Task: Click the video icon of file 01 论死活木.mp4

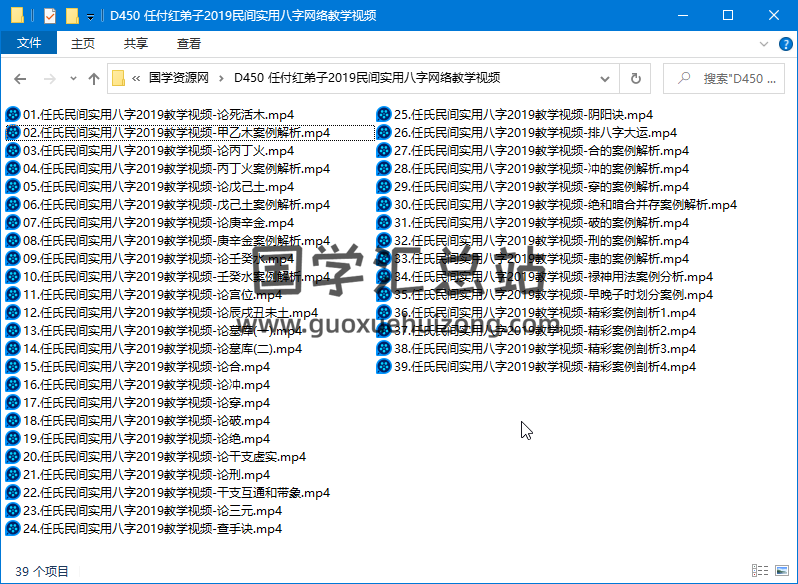Action: [x=13, y=114]
